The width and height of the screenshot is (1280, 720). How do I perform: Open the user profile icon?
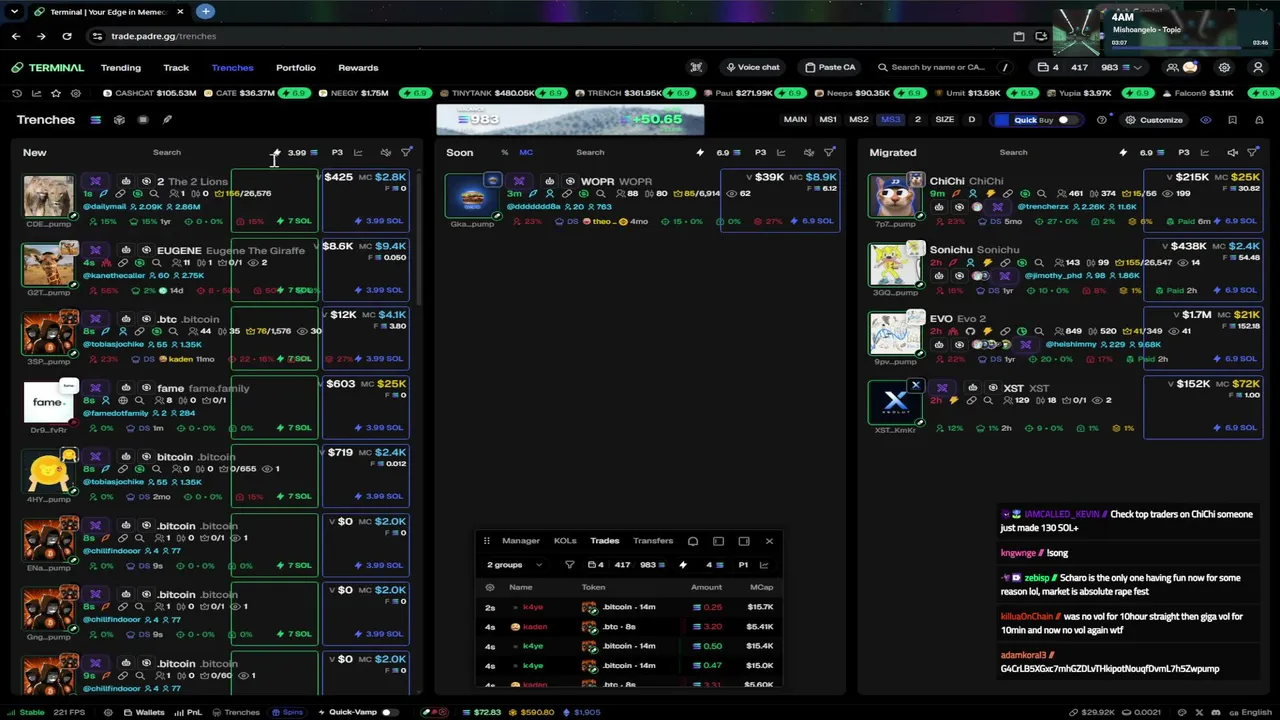coord(1258,67)
